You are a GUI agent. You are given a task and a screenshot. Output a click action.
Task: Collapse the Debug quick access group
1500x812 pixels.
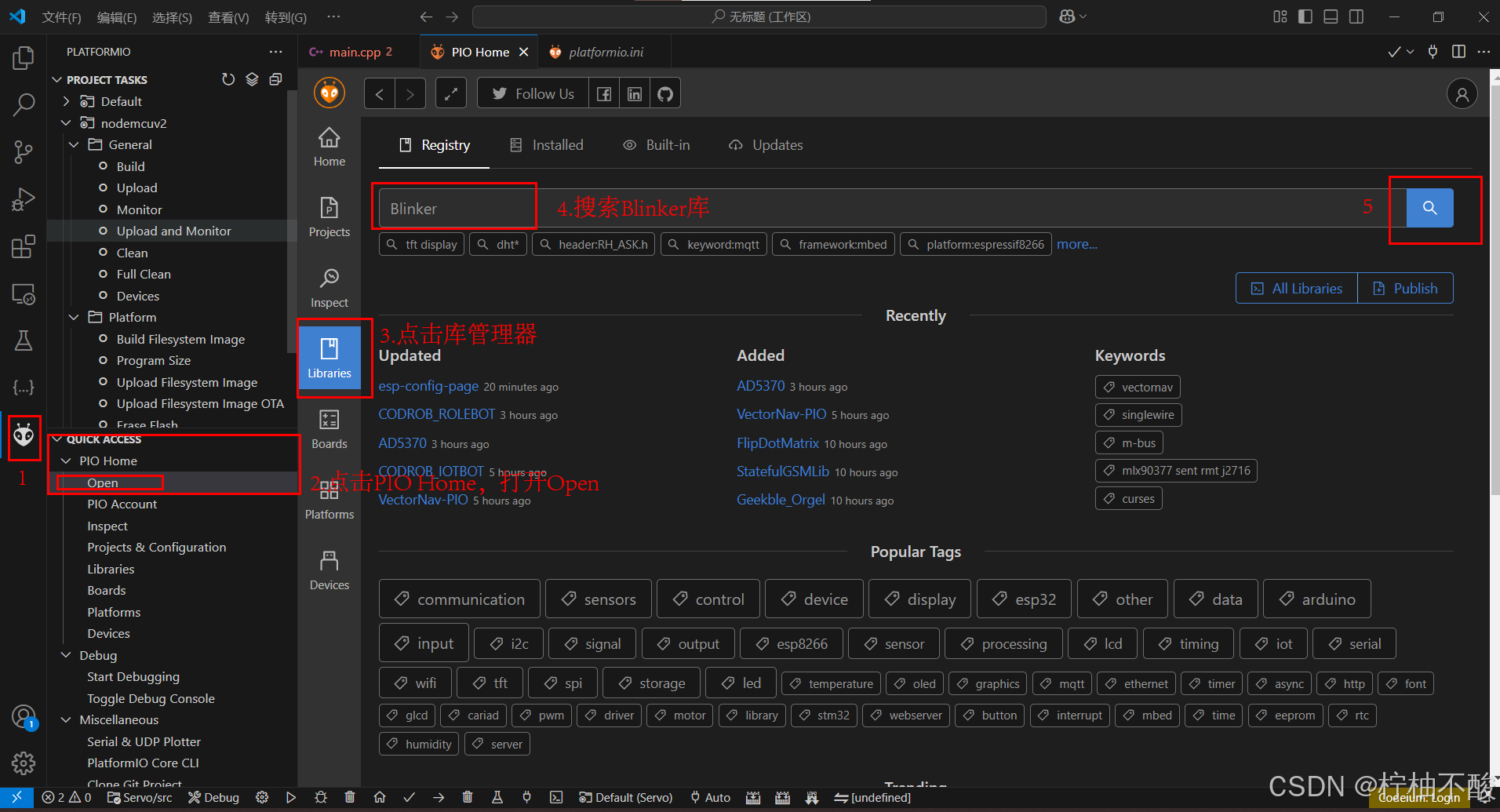point(66,655)
